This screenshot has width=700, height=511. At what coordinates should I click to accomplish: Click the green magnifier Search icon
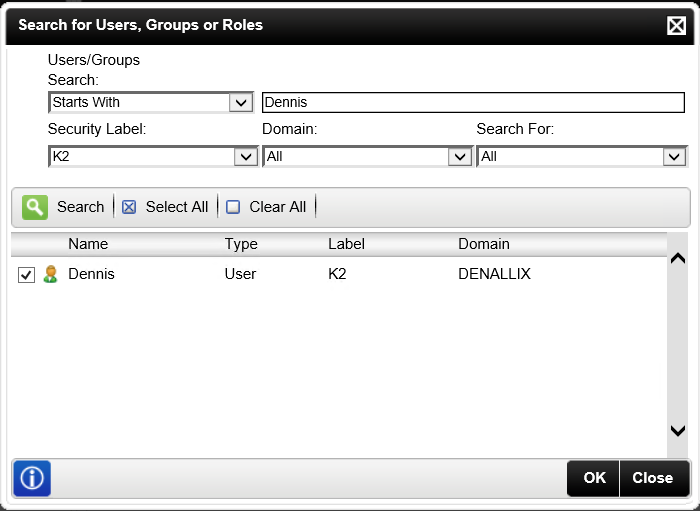tap(35, 207)
